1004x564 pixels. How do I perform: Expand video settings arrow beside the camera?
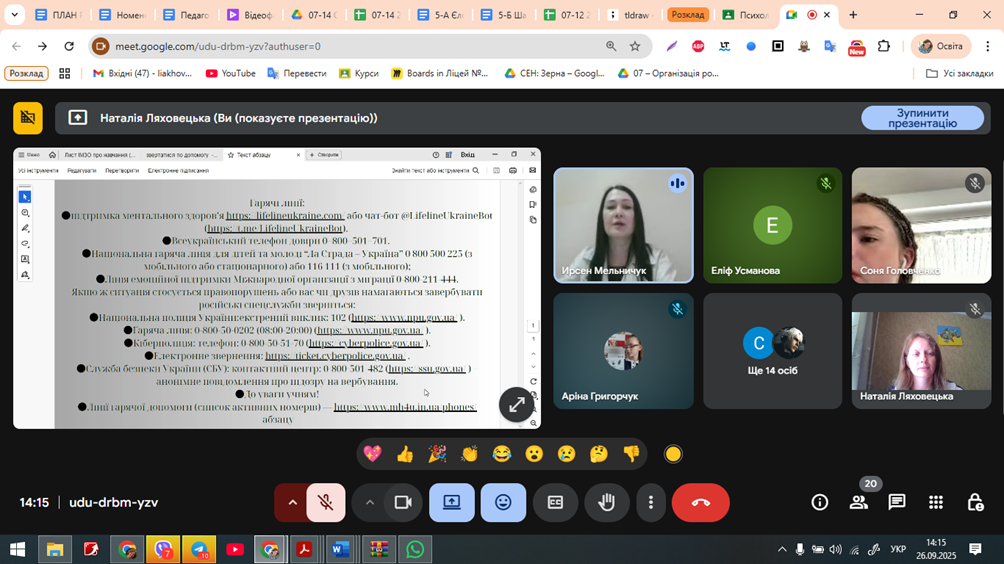point(369,503)
